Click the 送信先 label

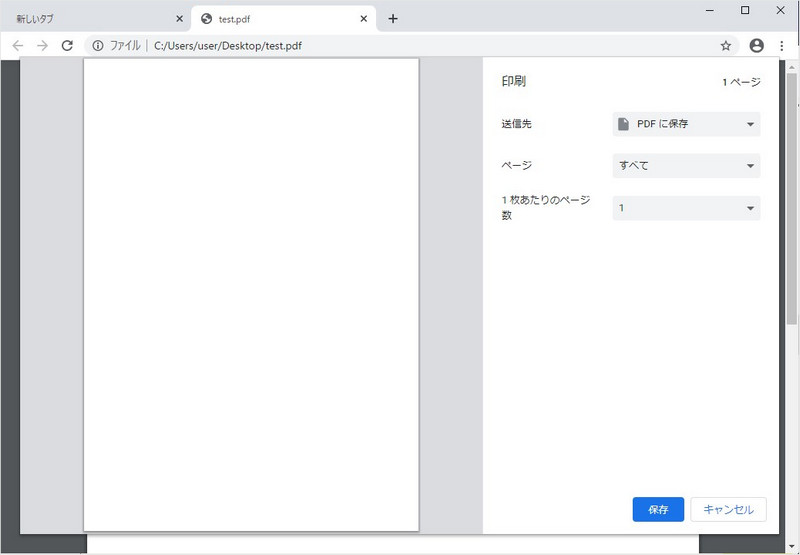pos(516,124)
